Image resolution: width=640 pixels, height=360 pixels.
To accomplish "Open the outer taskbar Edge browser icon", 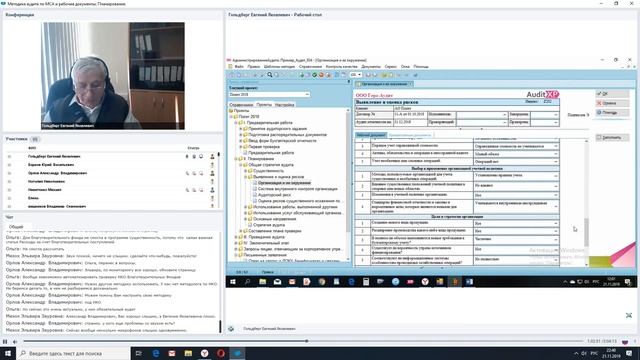I will point(156,353).
